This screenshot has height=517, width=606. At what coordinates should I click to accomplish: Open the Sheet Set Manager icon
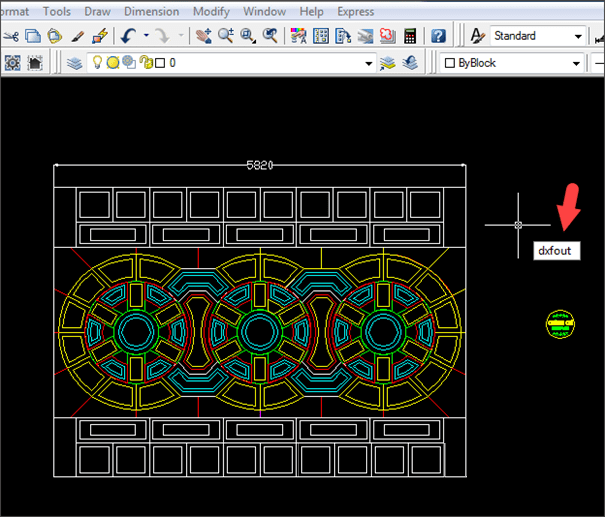click(x=365, y=36)
